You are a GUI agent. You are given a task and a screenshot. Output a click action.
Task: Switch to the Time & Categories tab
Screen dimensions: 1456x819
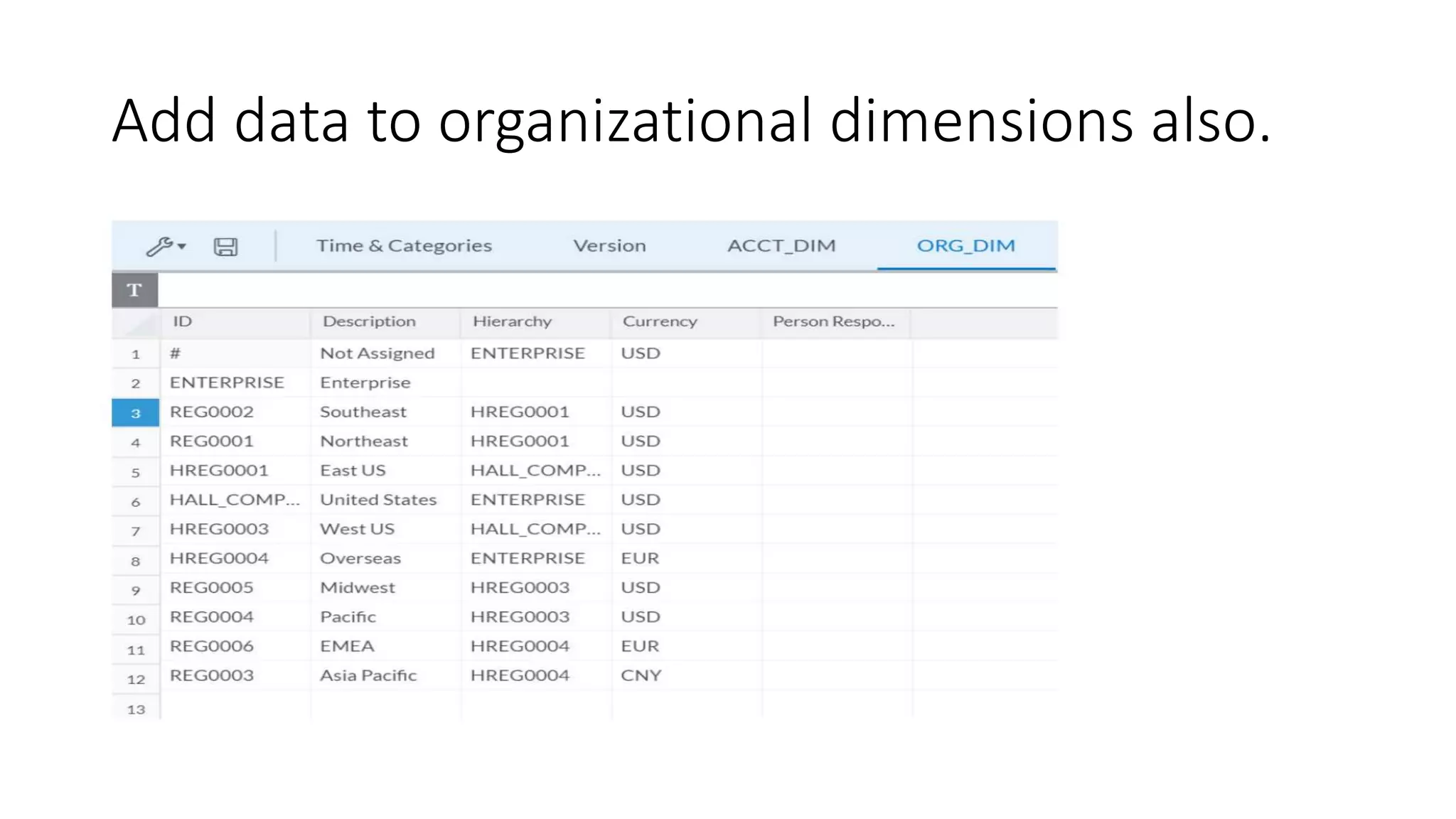[x=404, y=246]
